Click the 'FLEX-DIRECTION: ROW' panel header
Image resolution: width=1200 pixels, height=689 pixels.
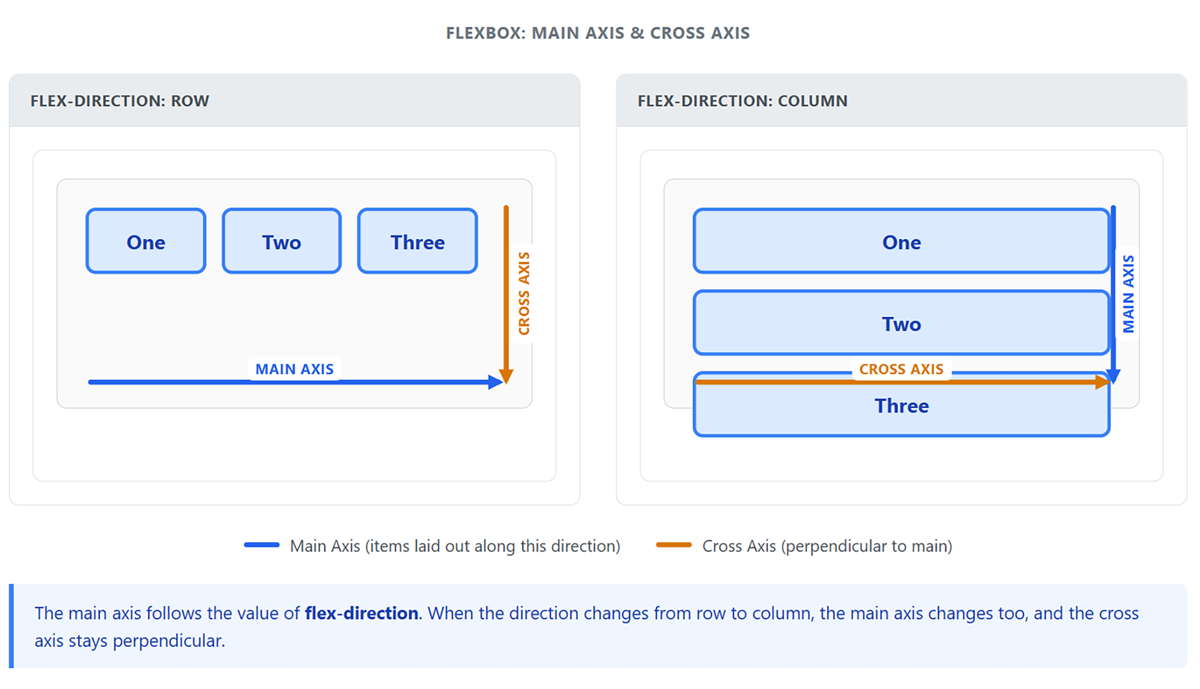point(295,101)
